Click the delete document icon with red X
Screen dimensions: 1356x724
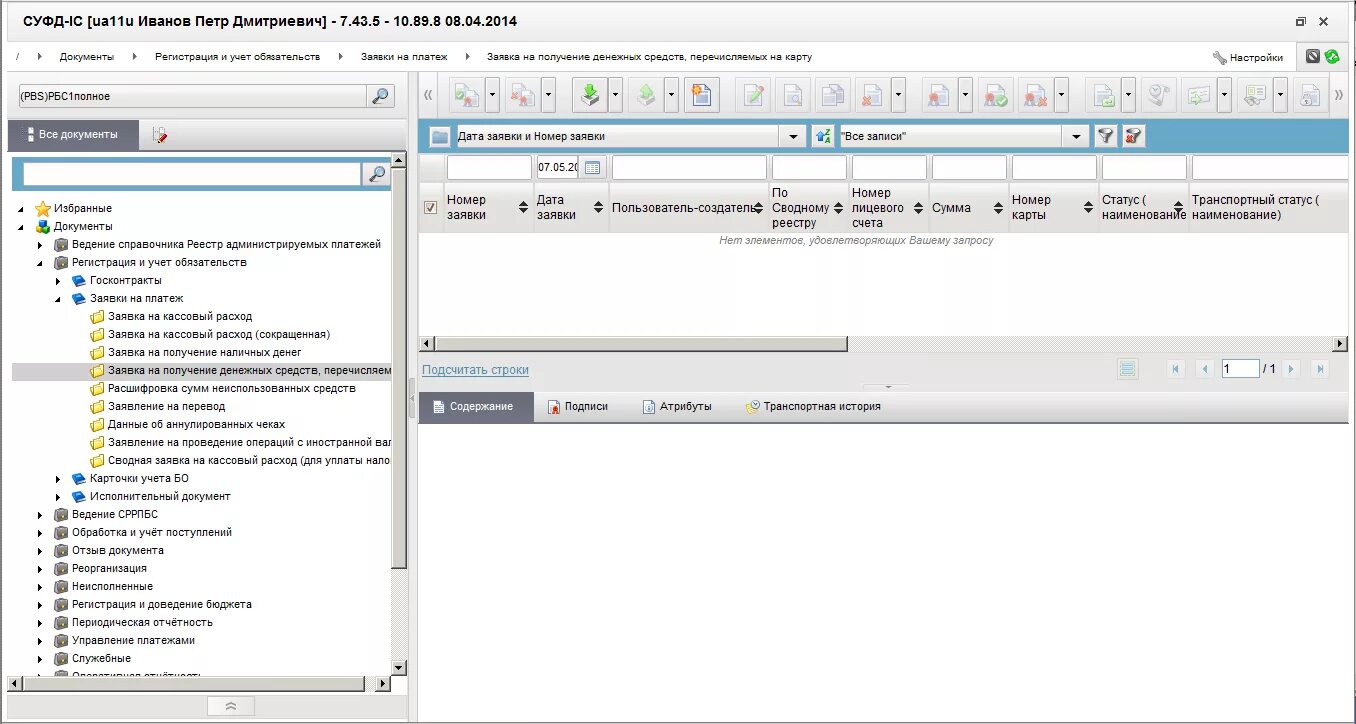click(872, 95)
